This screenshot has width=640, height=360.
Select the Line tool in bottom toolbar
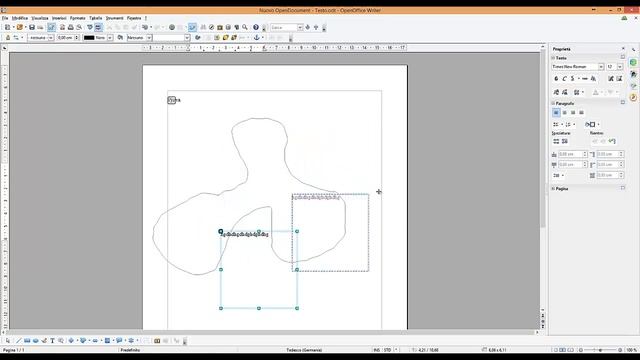tap(18, 340)
